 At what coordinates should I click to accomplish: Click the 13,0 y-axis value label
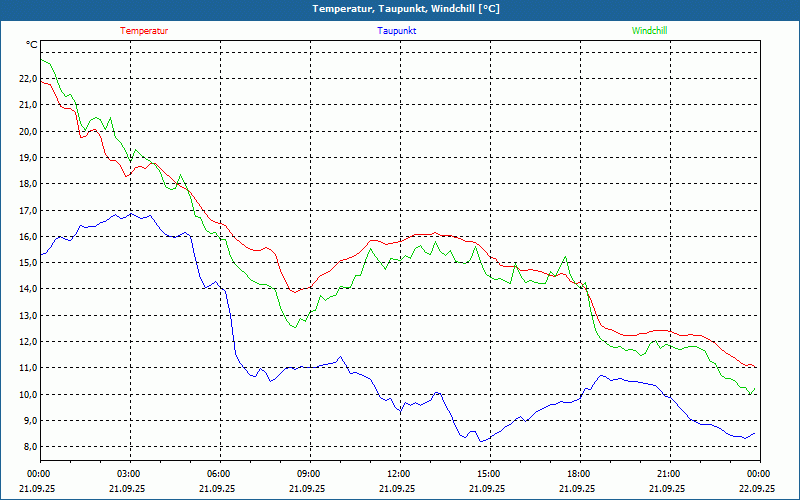tap(27, 315)
